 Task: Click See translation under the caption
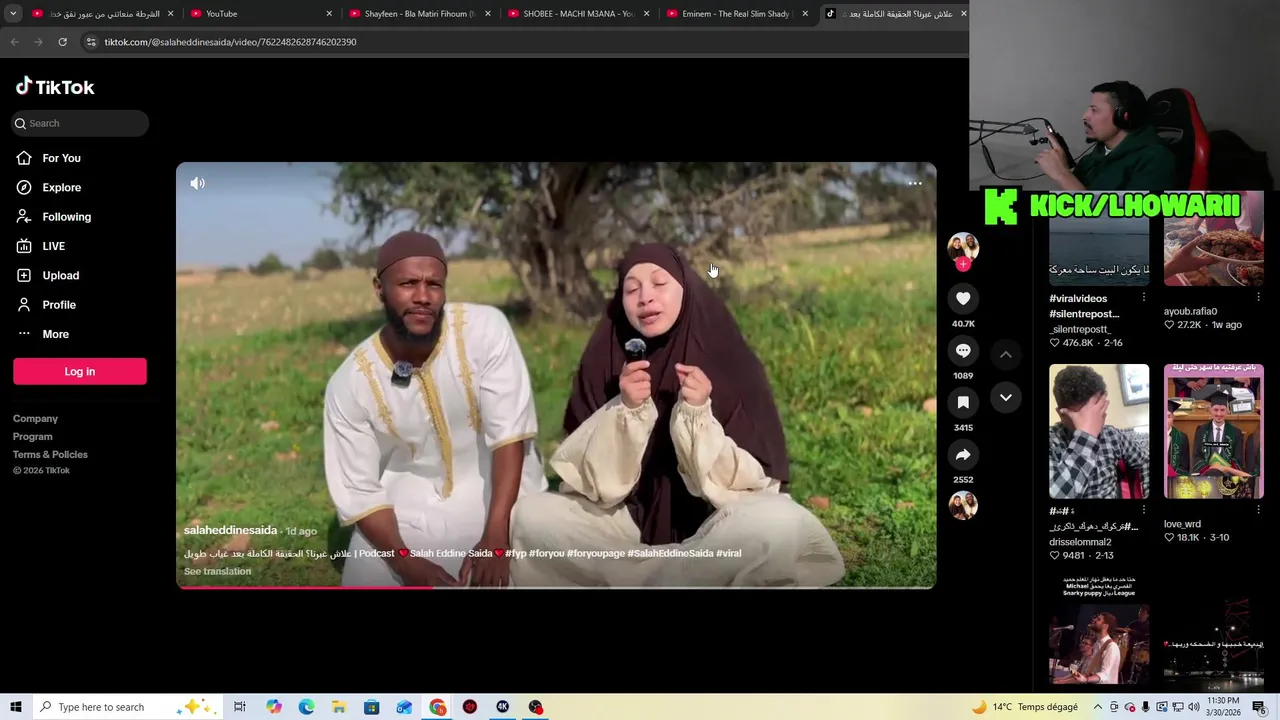pos(217,571)
